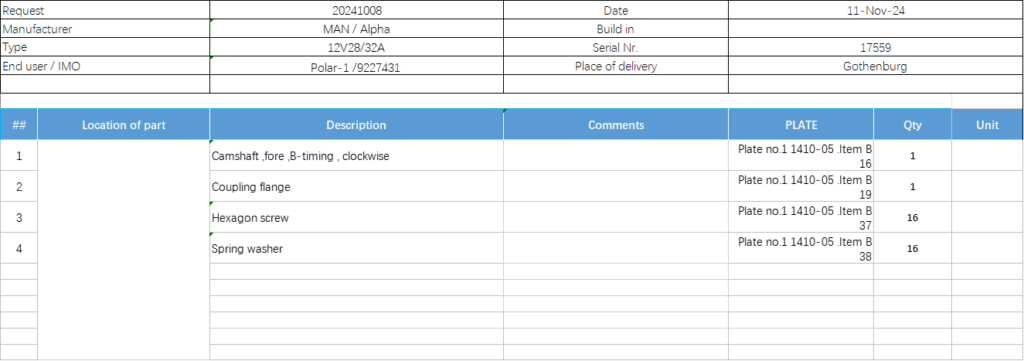
Task: Click the Date value 11-Nov-24
Action: [876, 10]
